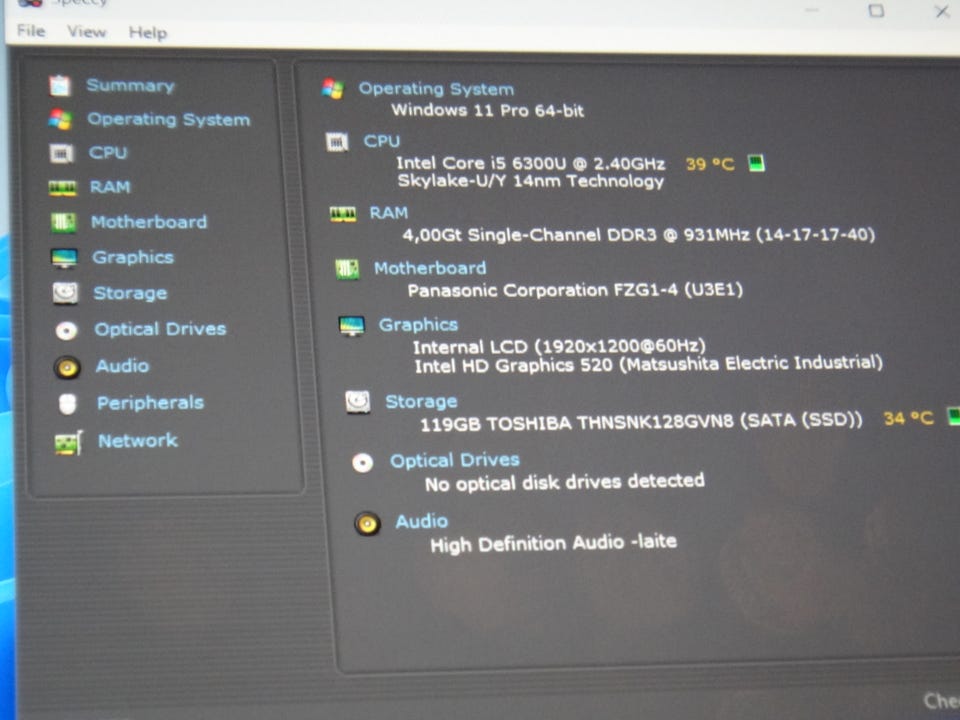Click the Internal LCD (1920x1200@60Hz) text

(559, 347)
